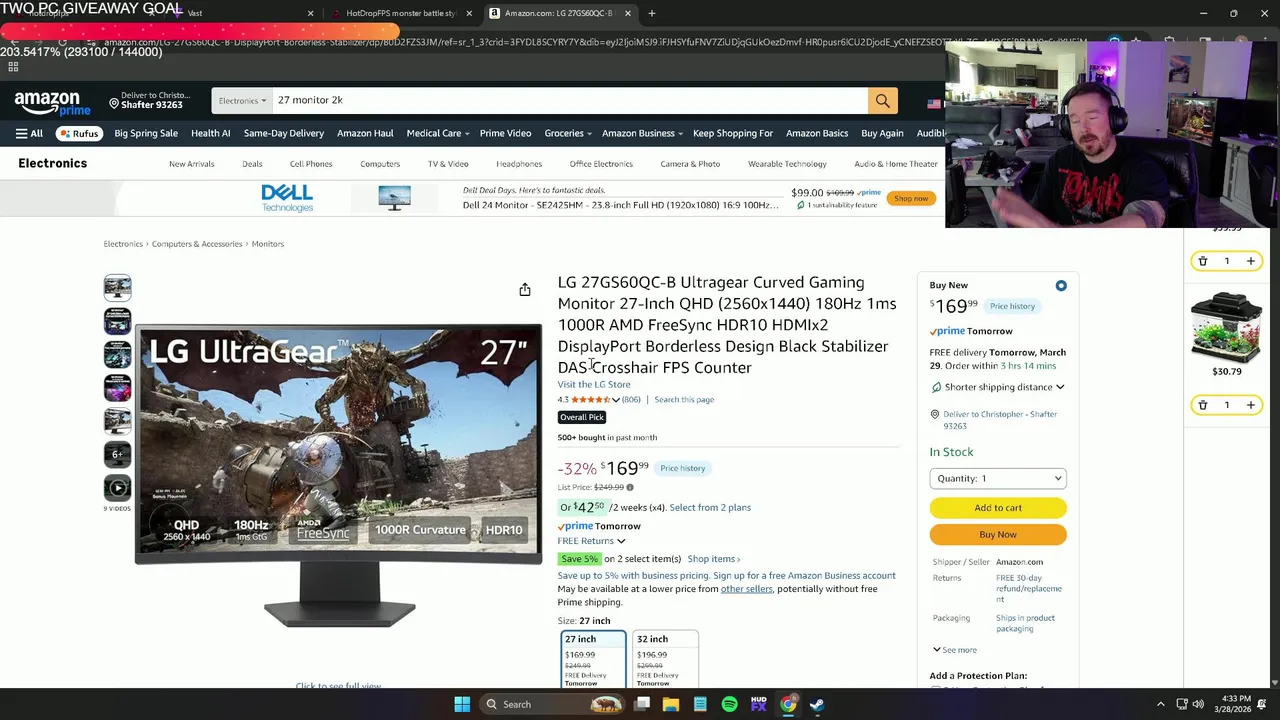Click into the Amazon search field
Image resolution: width=1280 pixels, height=720 pixels.
pos(570,100)
